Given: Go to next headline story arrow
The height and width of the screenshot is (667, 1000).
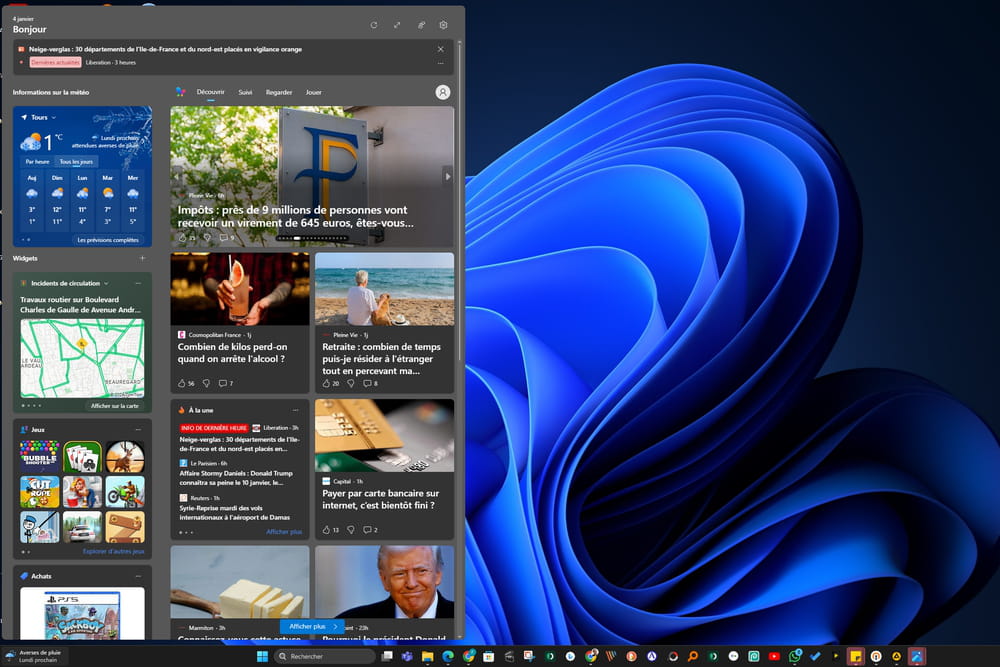Looking at the screenshot, I should coord(448,177).
